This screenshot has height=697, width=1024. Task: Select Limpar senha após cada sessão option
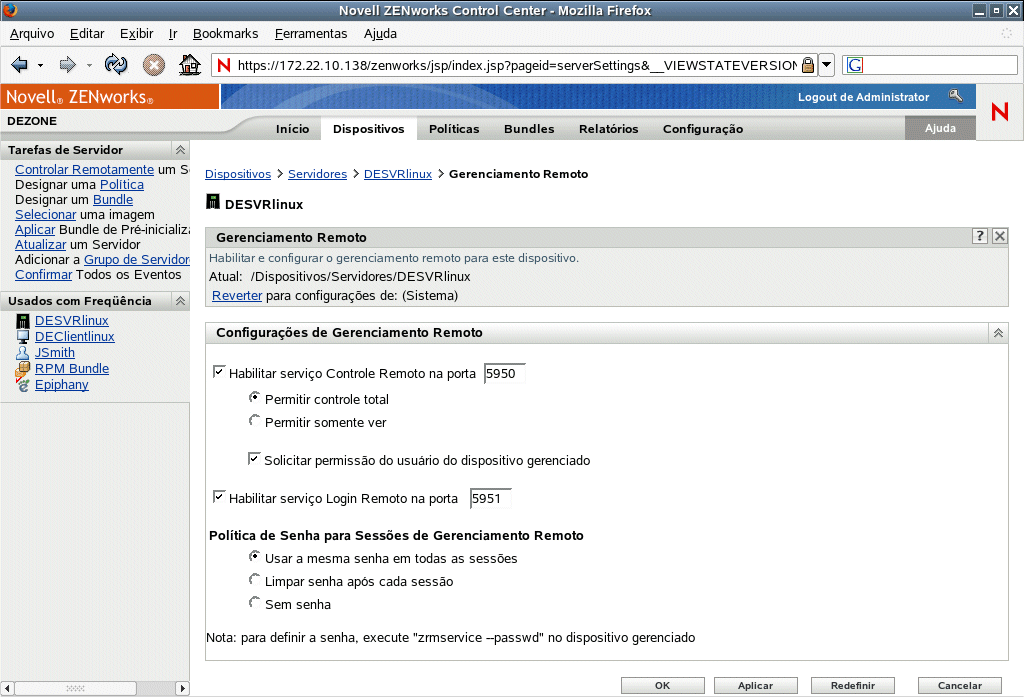(255, 579)
